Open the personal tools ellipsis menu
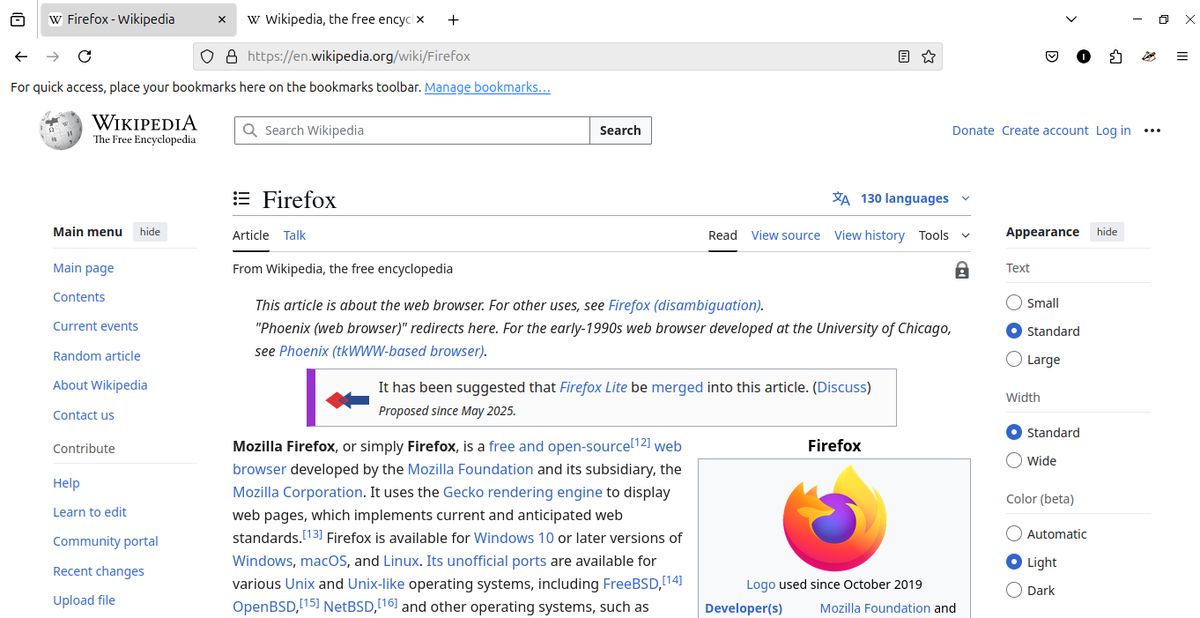The height and width of the screenshot is (618, 1200). pyautogui.click(x=1152, y=130)
